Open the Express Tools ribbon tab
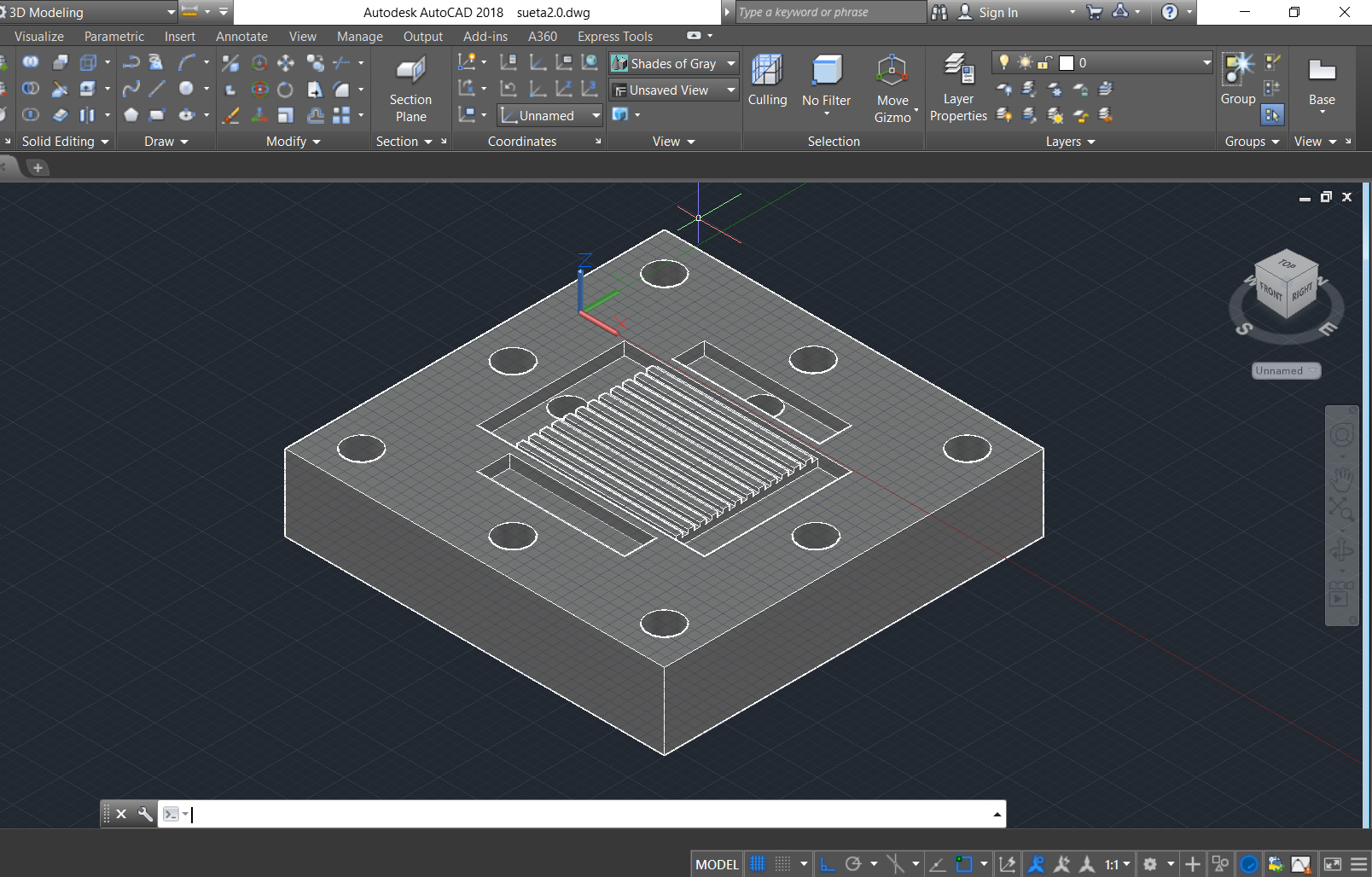 click(614, 37)
